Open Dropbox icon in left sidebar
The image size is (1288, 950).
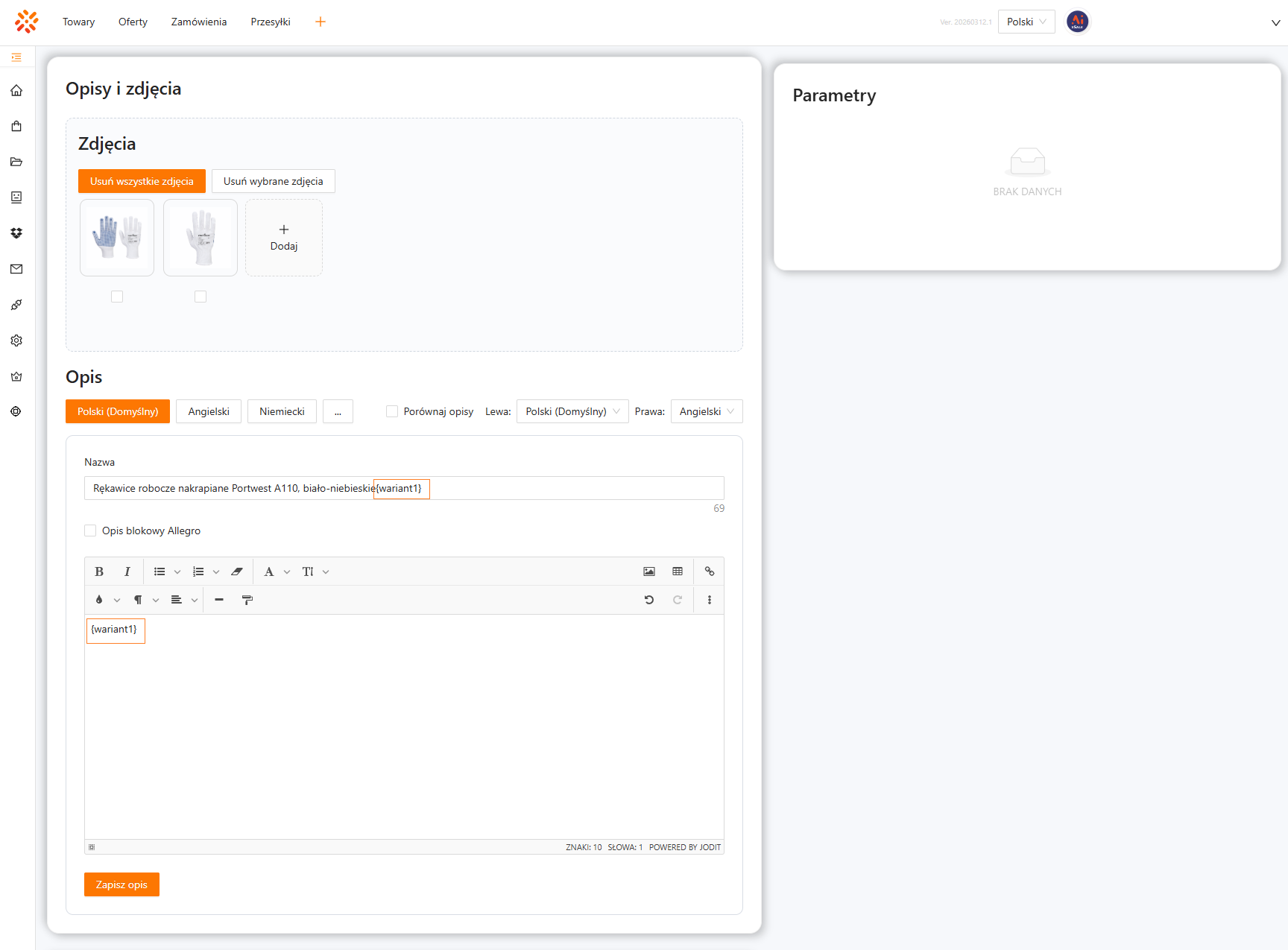pos(16,233)
